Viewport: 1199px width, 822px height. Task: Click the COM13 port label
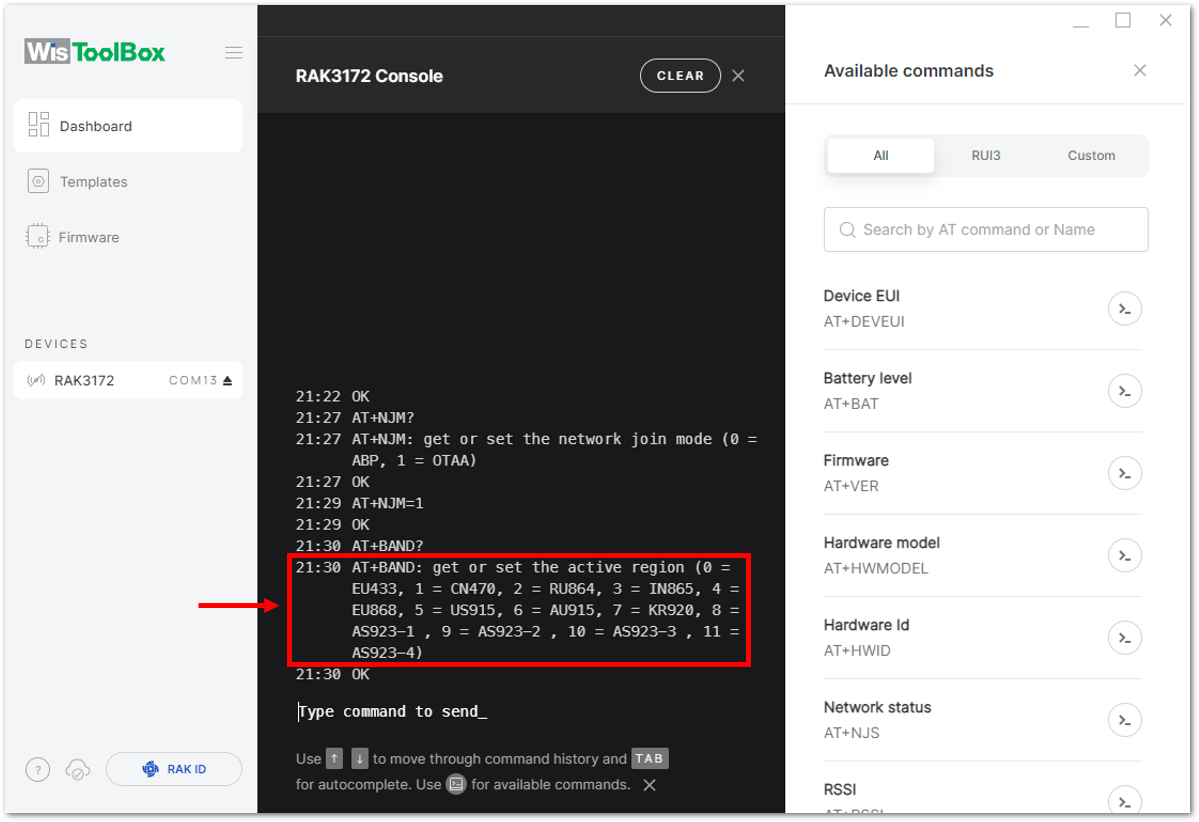point(193,380)
